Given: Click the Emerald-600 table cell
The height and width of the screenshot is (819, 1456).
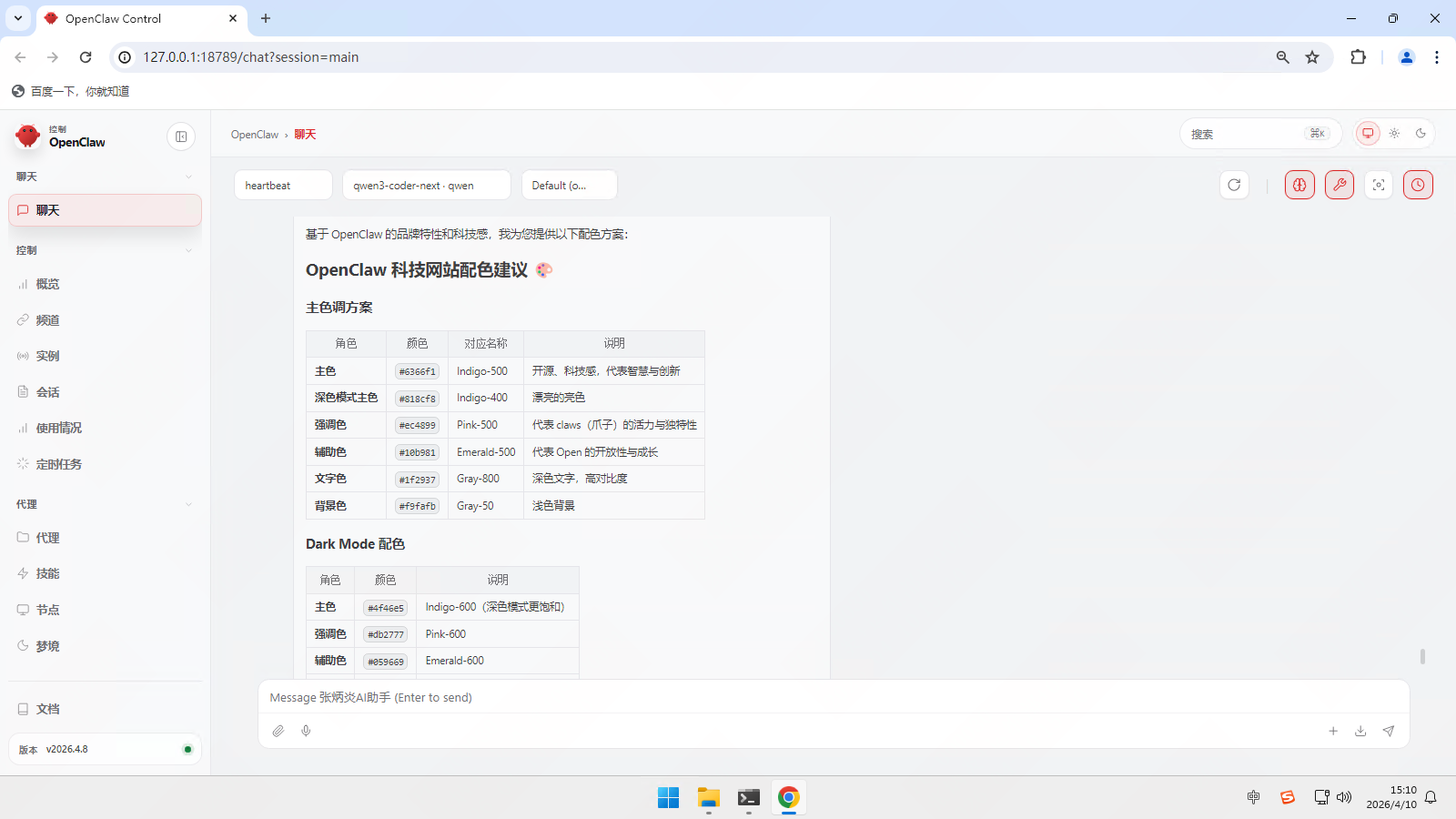Looking at the screenshot, I should pos(497,661).
